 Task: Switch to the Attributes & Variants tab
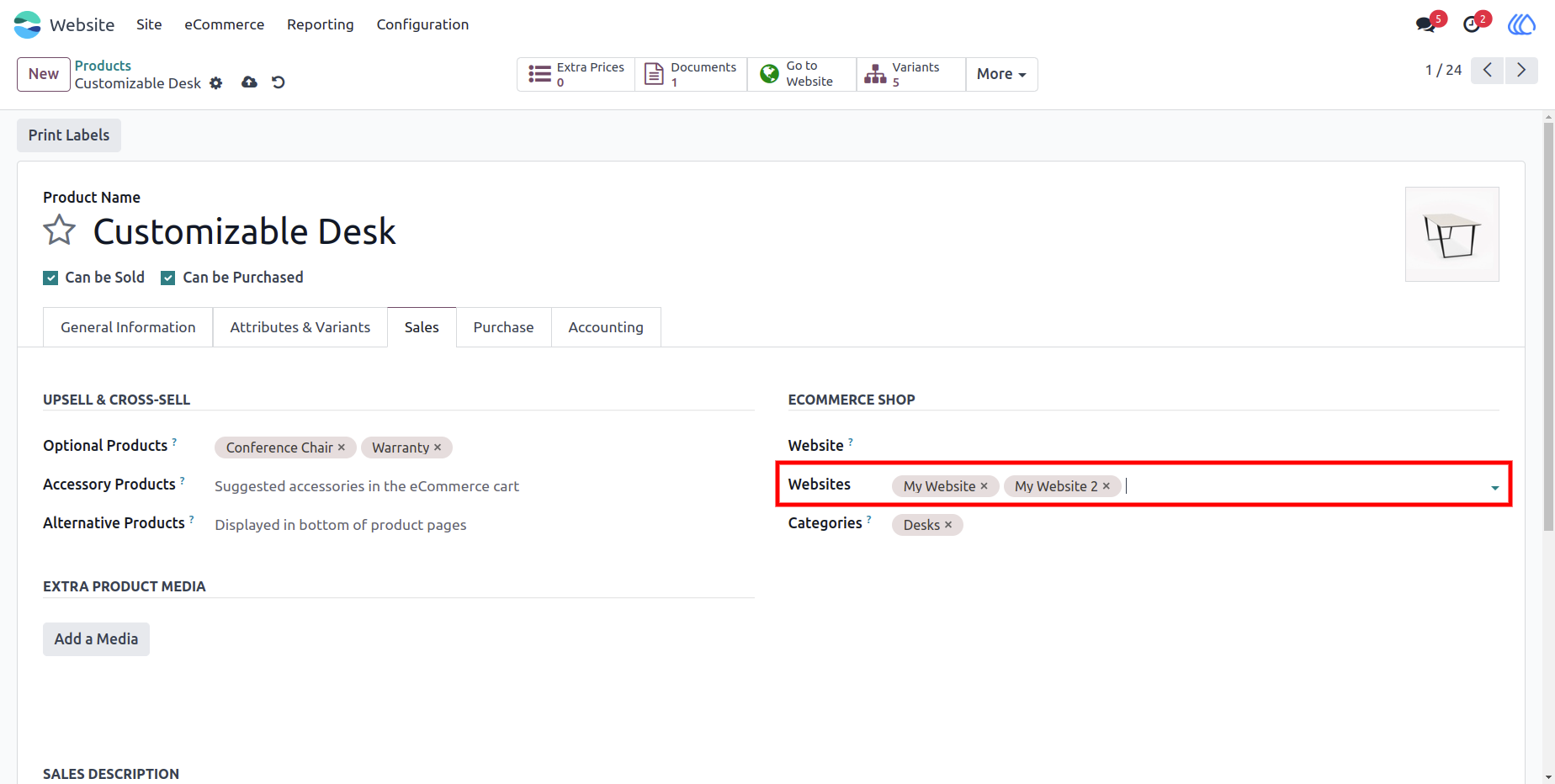point(300,327)
